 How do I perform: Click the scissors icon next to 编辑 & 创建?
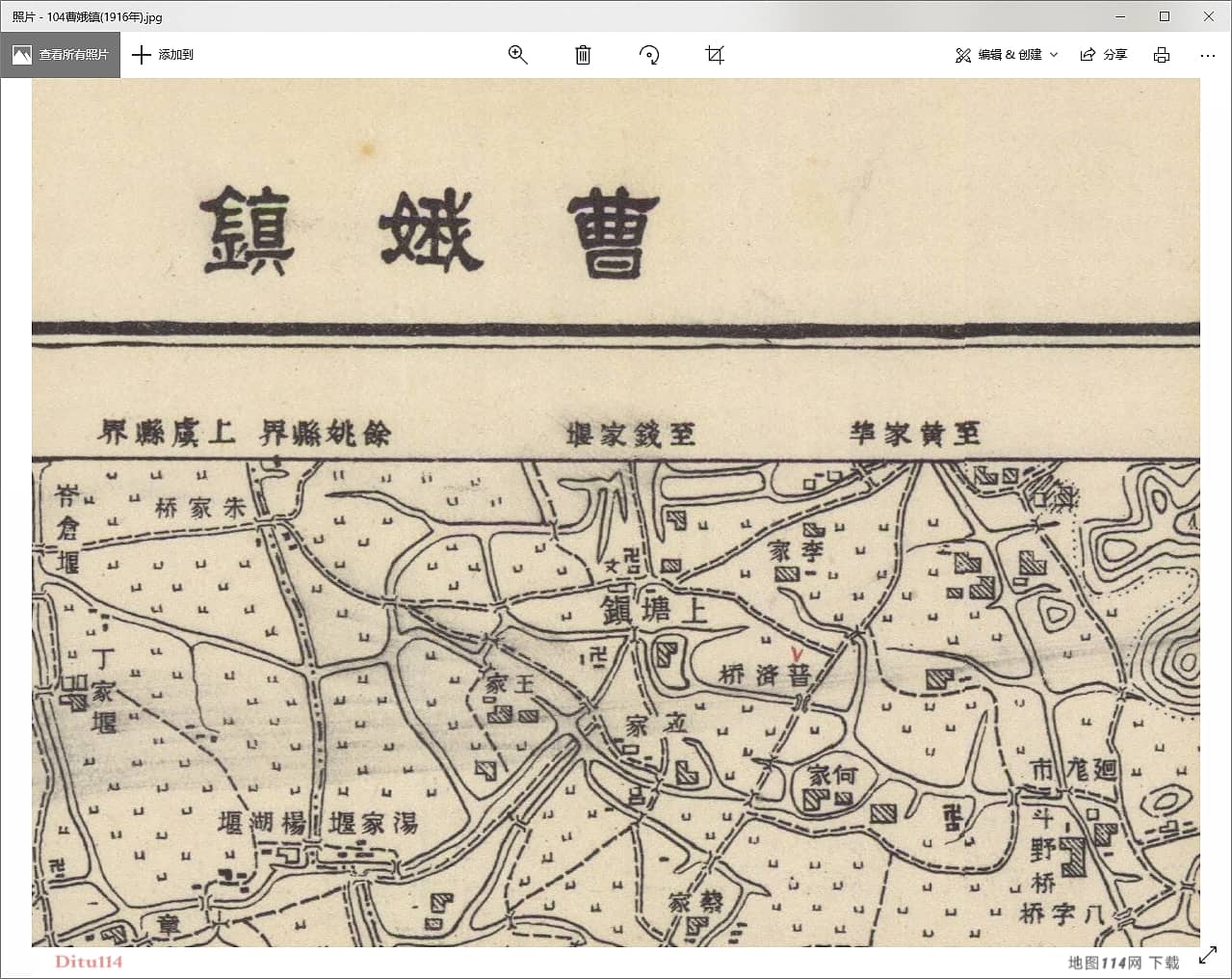962,55
